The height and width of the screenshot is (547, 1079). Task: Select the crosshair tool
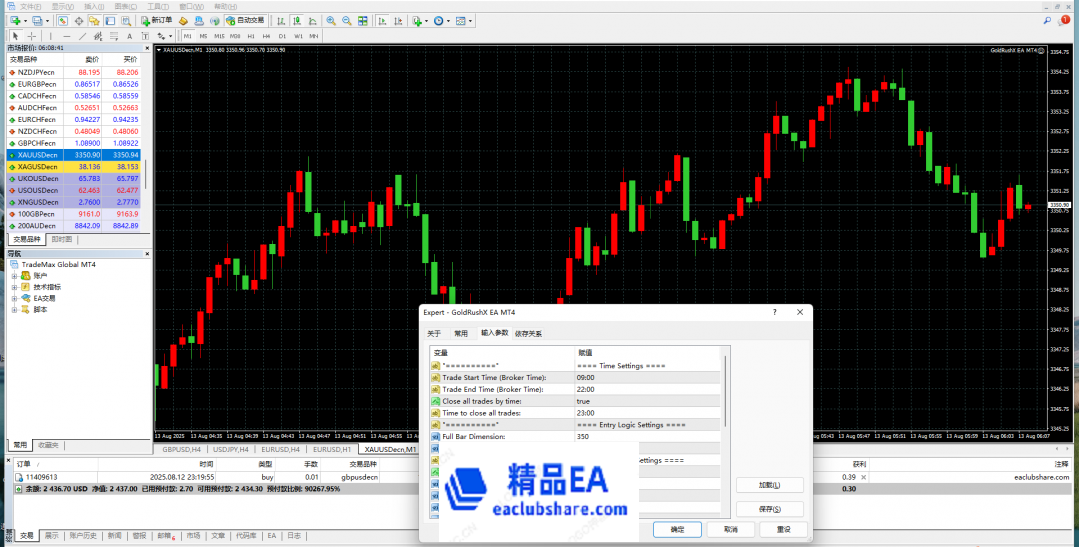point(32,36)
